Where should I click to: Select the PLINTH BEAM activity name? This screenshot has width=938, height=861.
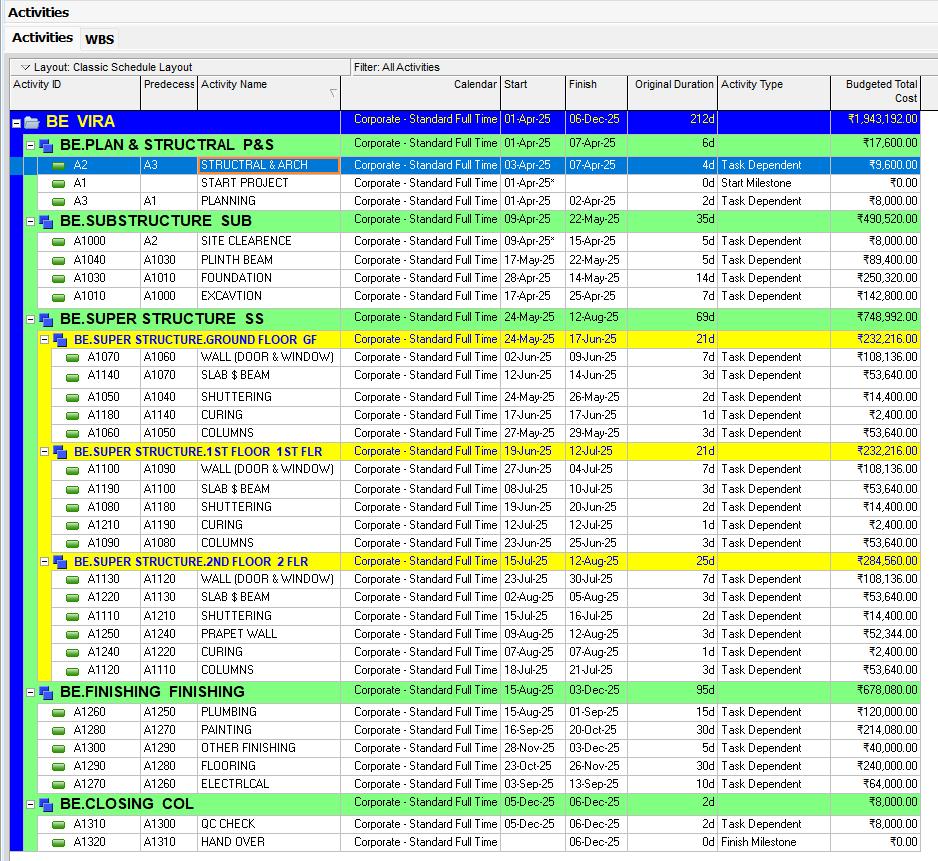[237, 260]
